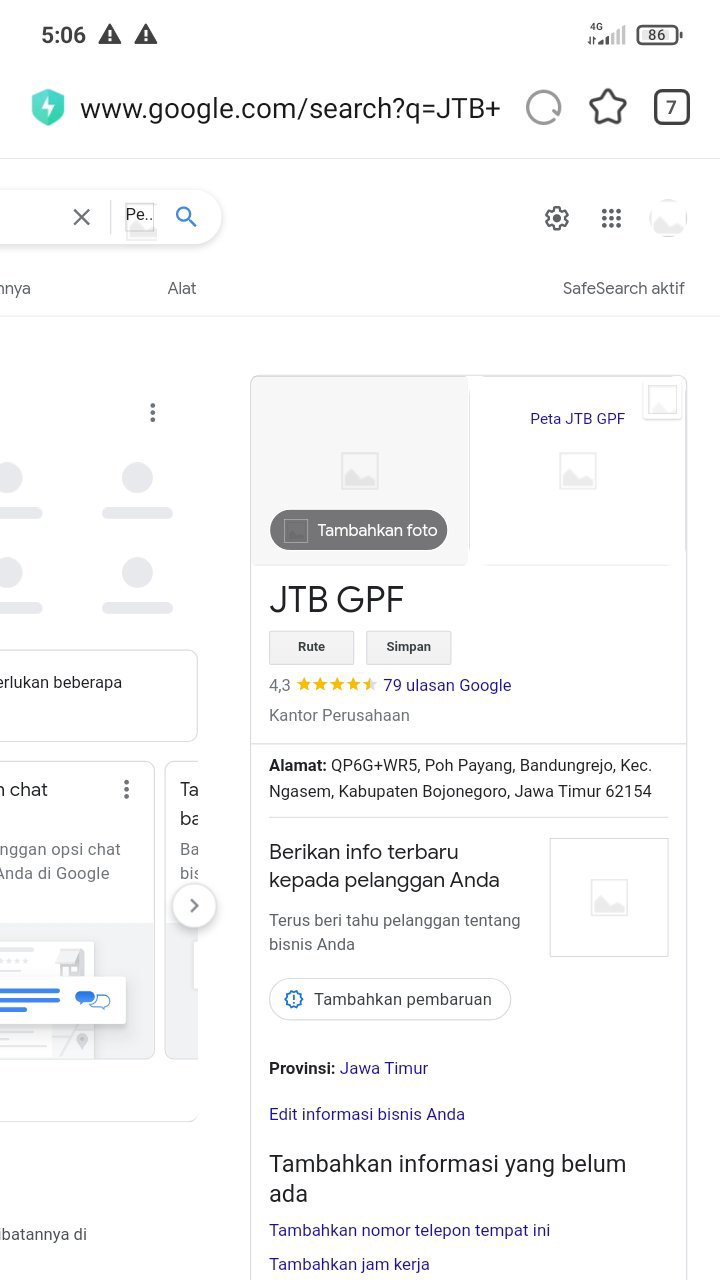Open Google settings gear icon

(557, 218)
